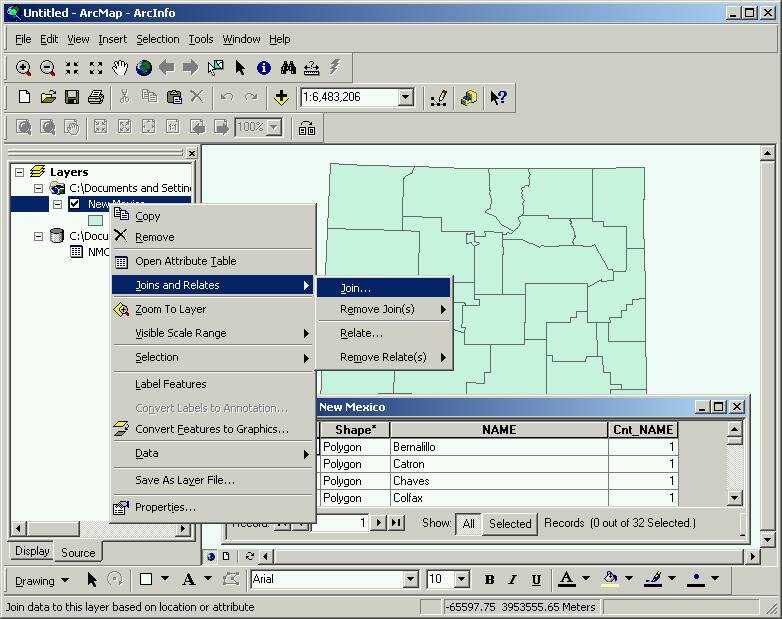Viewport: 782px width, 619px height.
Task: Open font color dropdown arrow
Action: [x=586, y=578]
